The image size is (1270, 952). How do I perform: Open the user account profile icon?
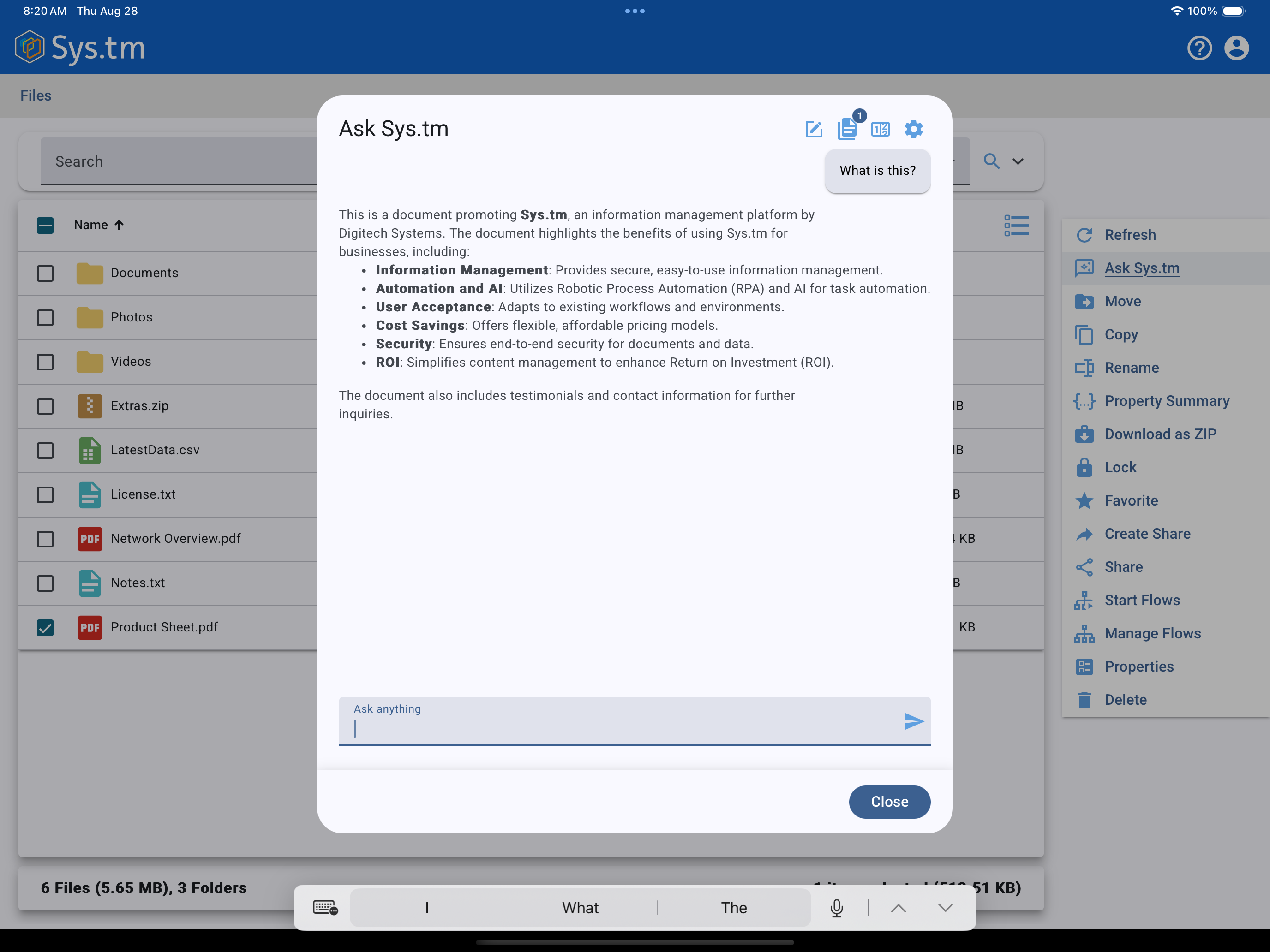click(1237, 48)
